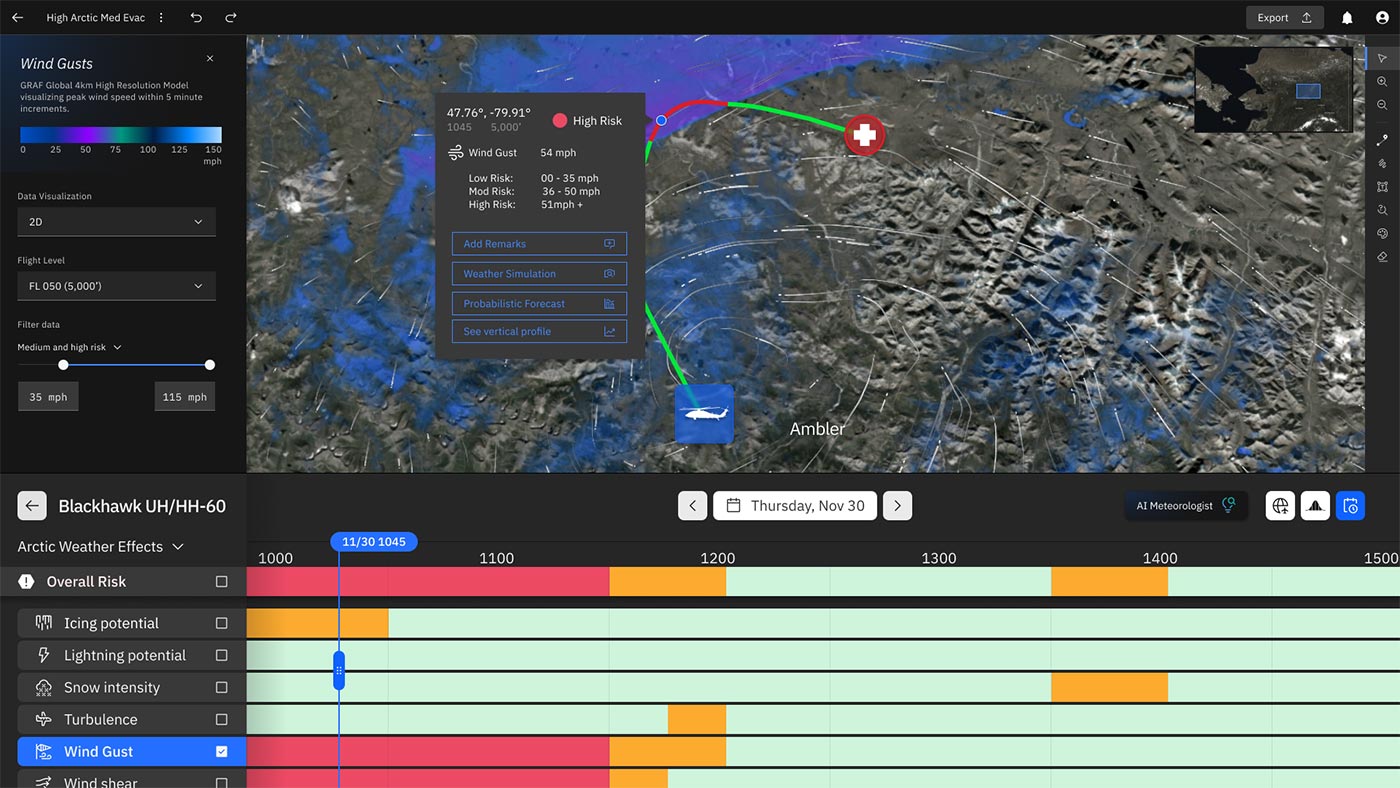This screenshot has height=788, width=1400.
Task: Open the notifications bell
Action: click(1347, 18)
